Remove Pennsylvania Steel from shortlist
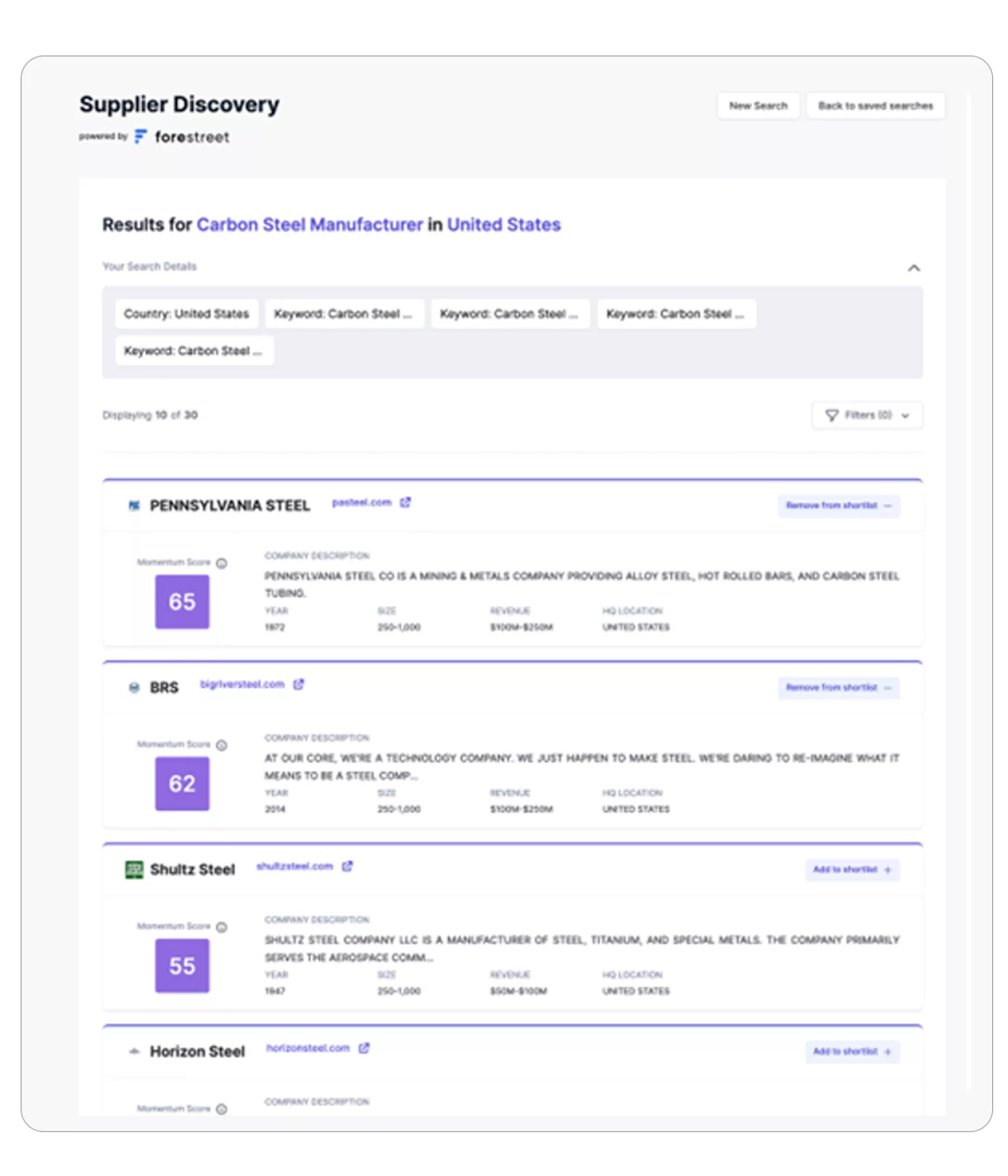1008x1176 pixels. 838,505
